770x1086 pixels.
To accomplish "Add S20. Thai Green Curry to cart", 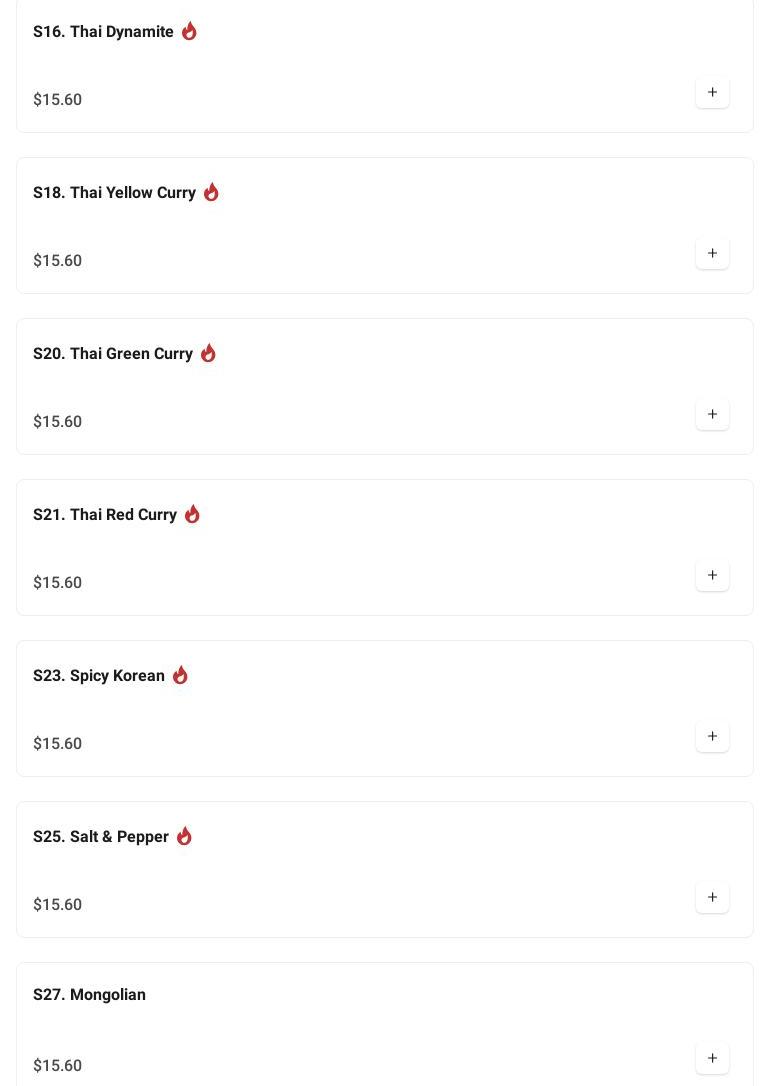I will click(x=712, y=414).
